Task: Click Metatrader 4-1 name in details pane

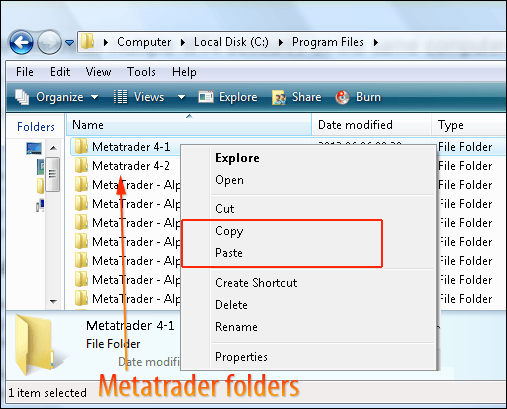Action: point(130,325)
